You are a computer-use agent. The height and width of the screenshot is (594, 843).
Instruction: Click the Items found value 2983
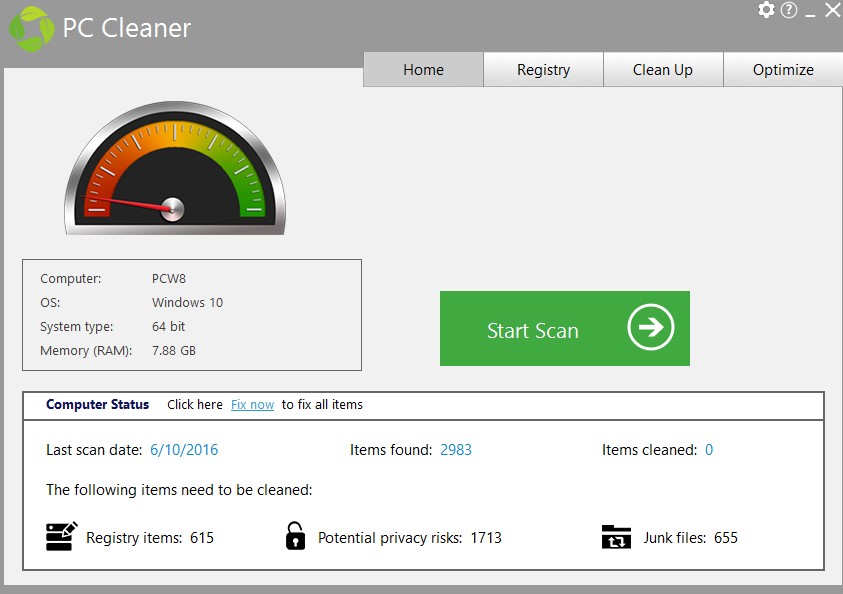(455, 449)
